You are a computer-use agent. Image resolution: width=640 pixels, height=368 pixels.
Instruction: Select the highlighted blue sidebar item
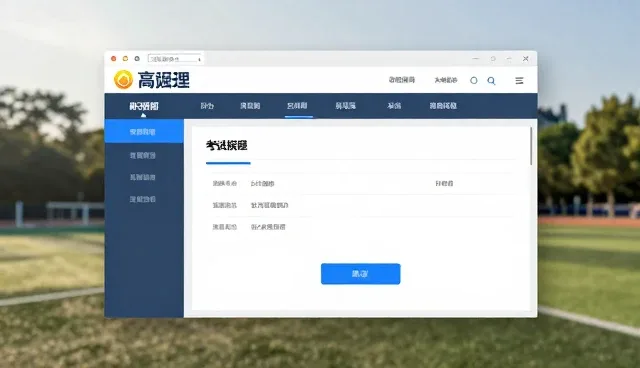[144, 131]
